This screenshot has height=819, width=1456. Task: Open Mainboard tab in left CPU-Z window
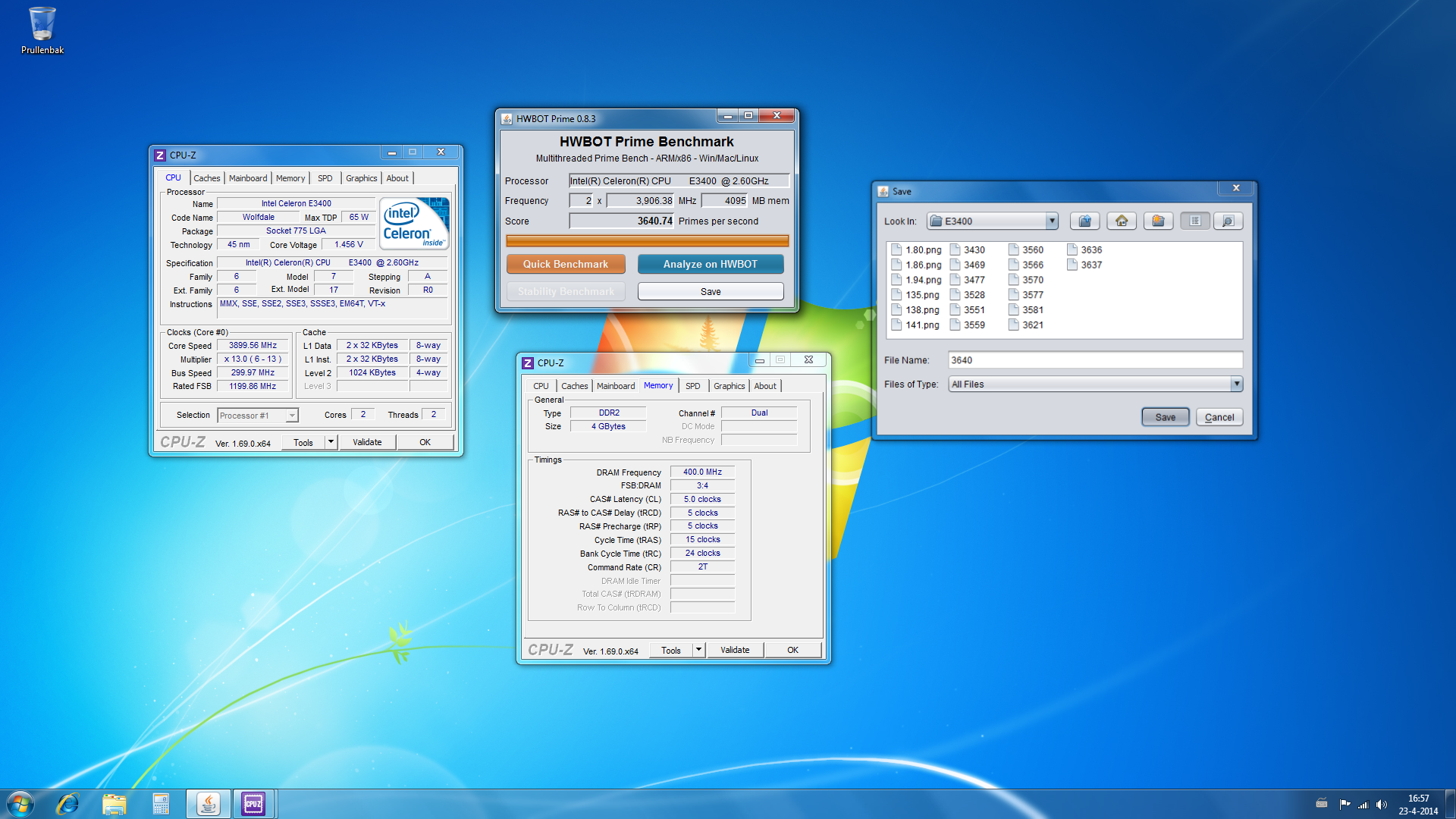[x=248, y=178]
